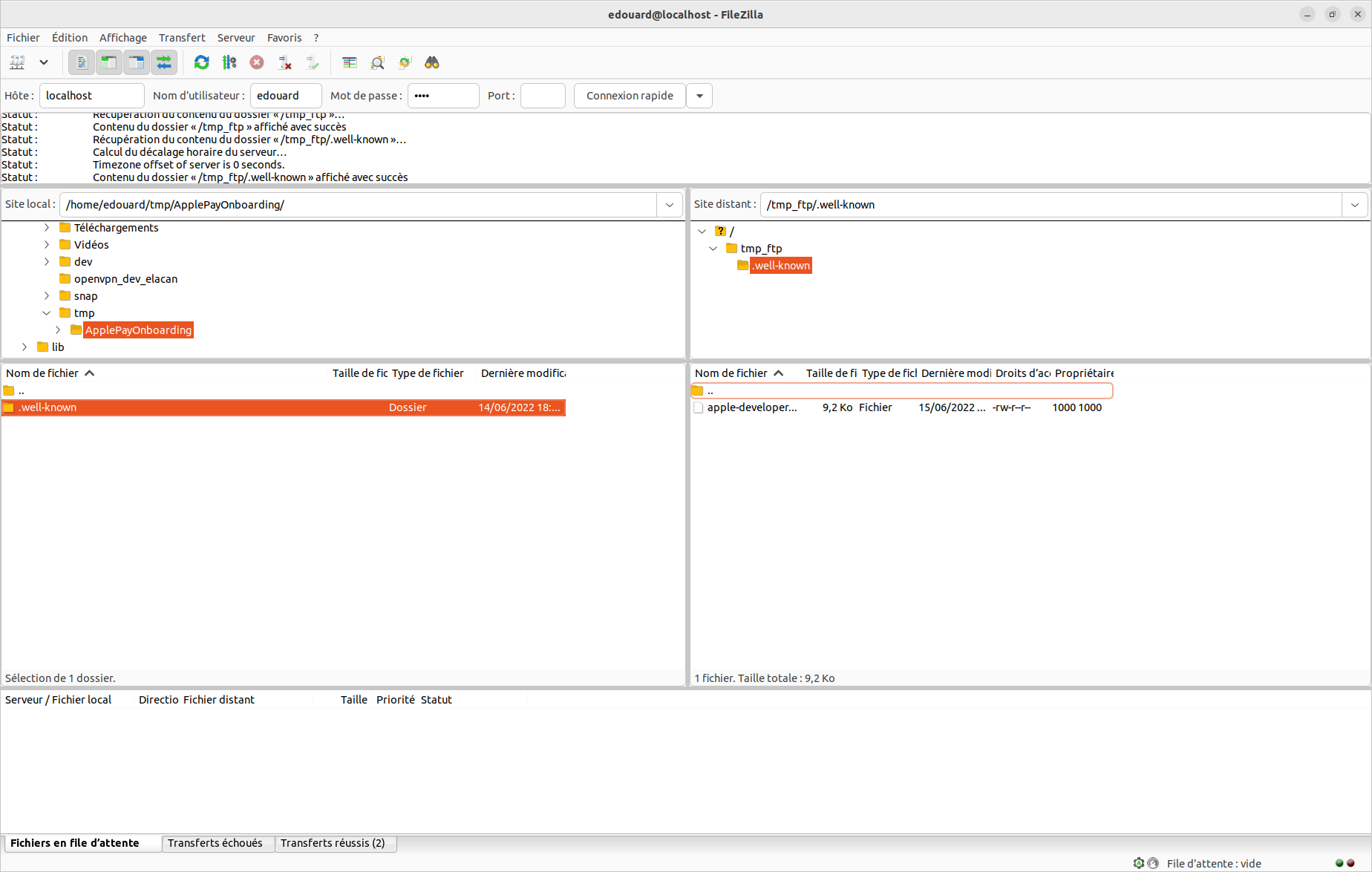1372x872 pixels.
Task: Open directory listing filters dialog
Action: pyautogui.click(x=350, y=62)
